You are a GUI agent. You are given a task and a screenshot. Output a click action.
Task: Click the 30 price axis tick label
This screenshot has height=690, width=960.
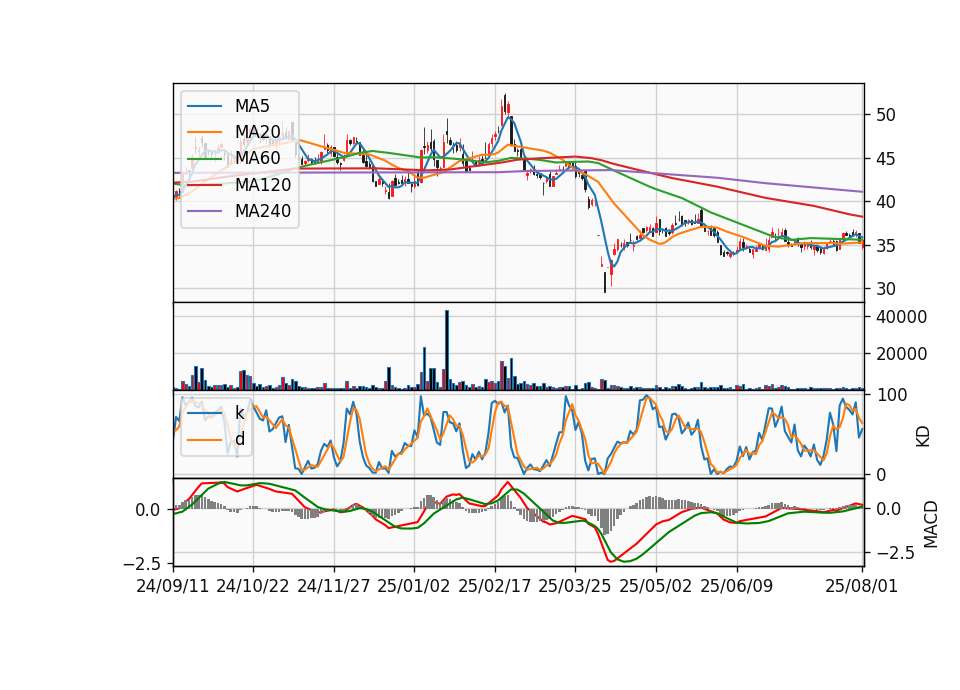tap(885, 289)
